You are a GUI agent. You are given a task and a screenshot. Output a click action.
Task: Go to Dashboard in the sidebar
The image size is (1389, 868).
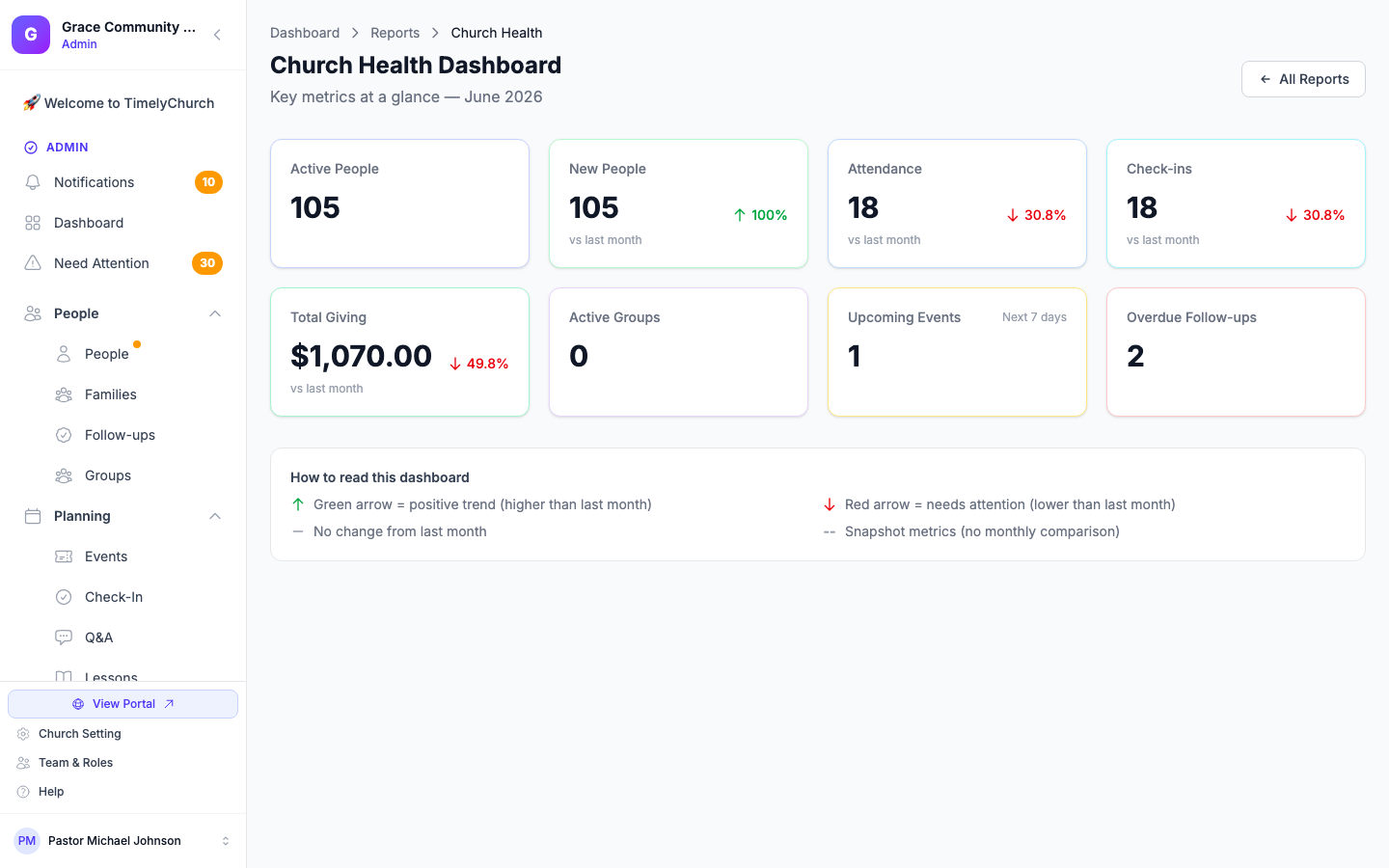pos(123,223)
